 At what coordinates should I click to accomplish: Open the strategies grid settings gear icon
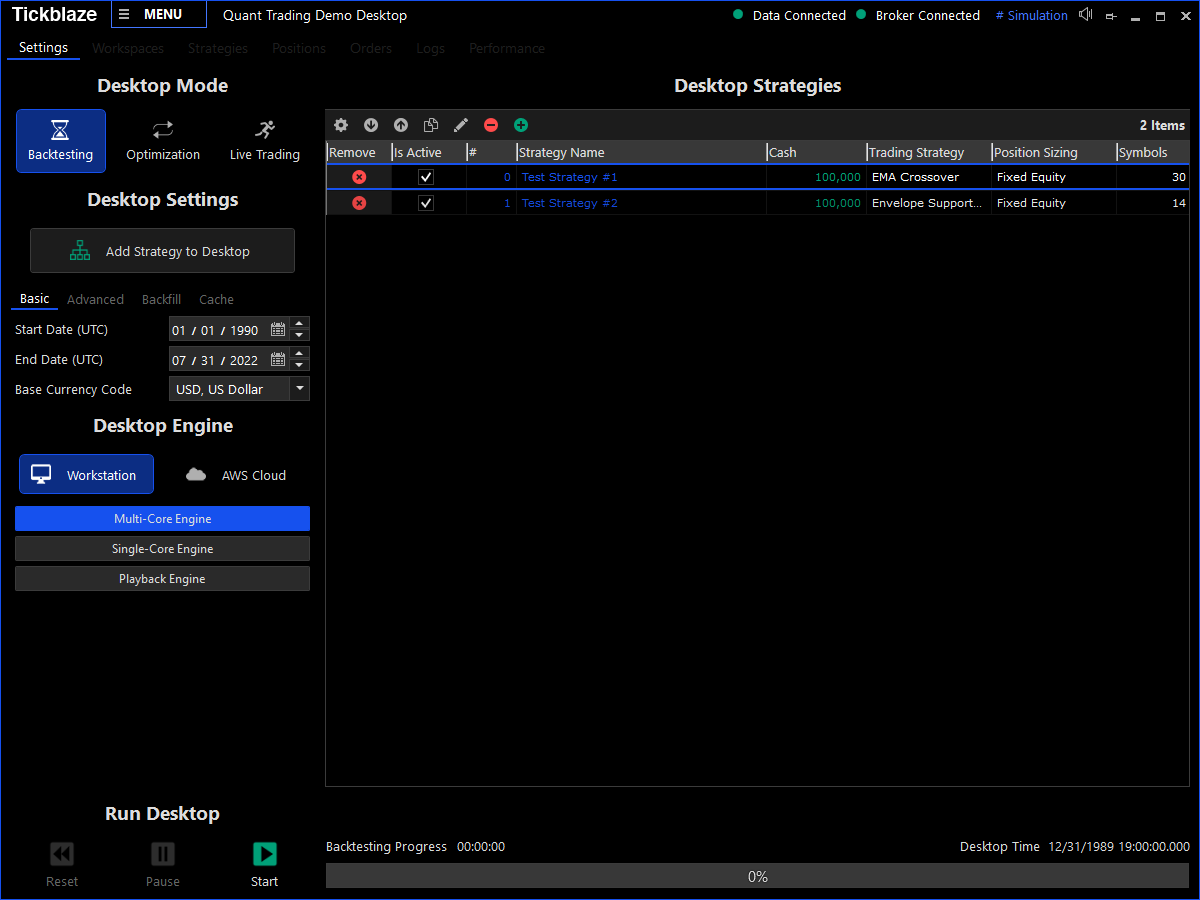pos(341,125)
